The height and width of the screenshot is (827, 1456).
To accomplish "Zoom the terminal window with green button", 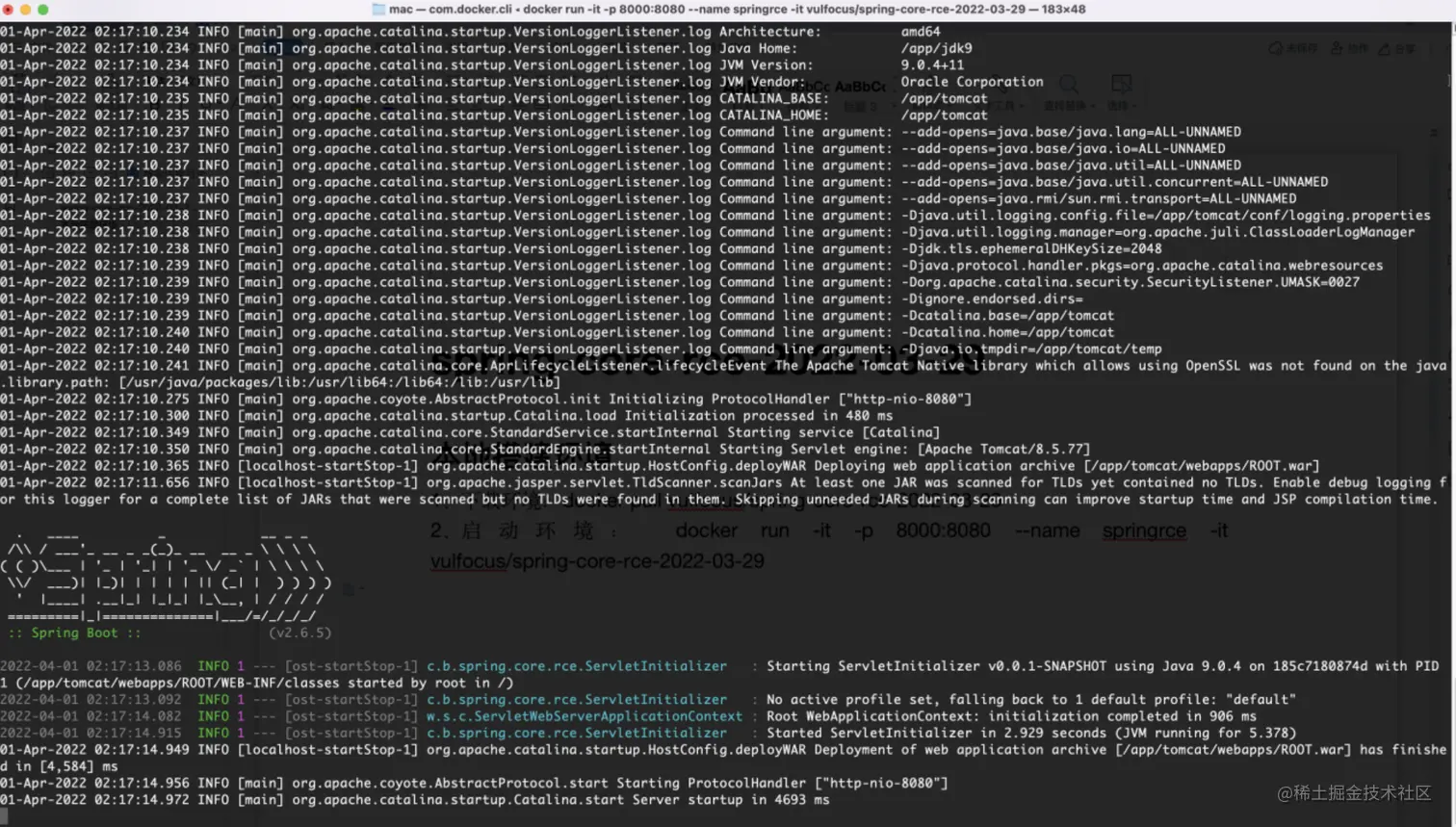I will click(x=42, y=9).
